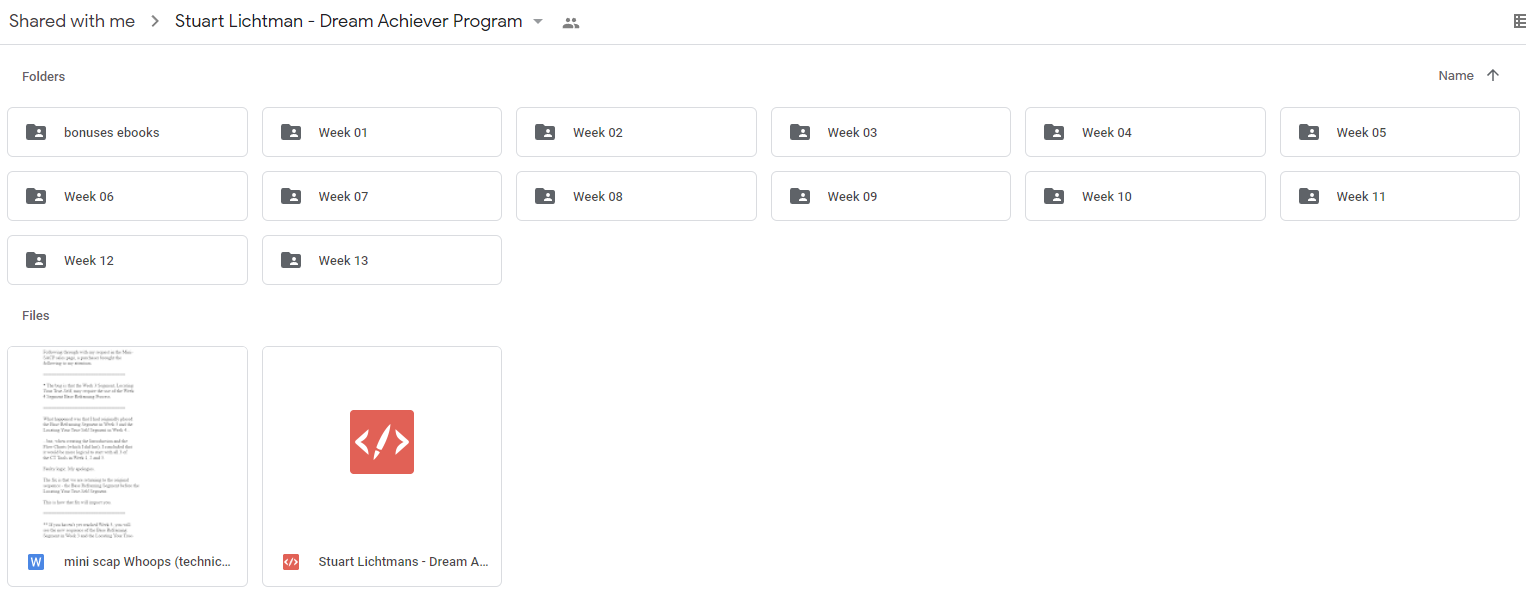
Task: Click Stuart Lichtman - Dream Achiever Program breadcrumb
Action: pyautogui.click(x=348, y=21)
